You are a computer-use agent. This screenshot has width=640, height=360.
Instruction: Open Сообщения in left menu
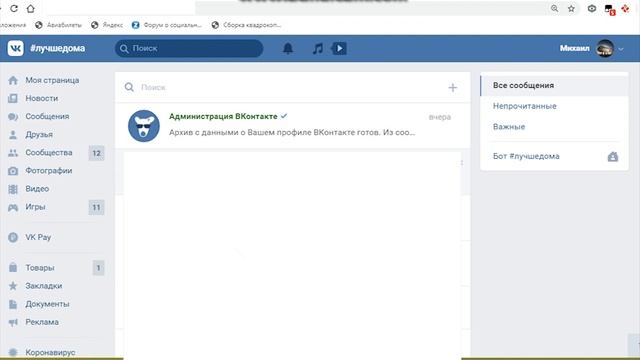tap(47, 116)
